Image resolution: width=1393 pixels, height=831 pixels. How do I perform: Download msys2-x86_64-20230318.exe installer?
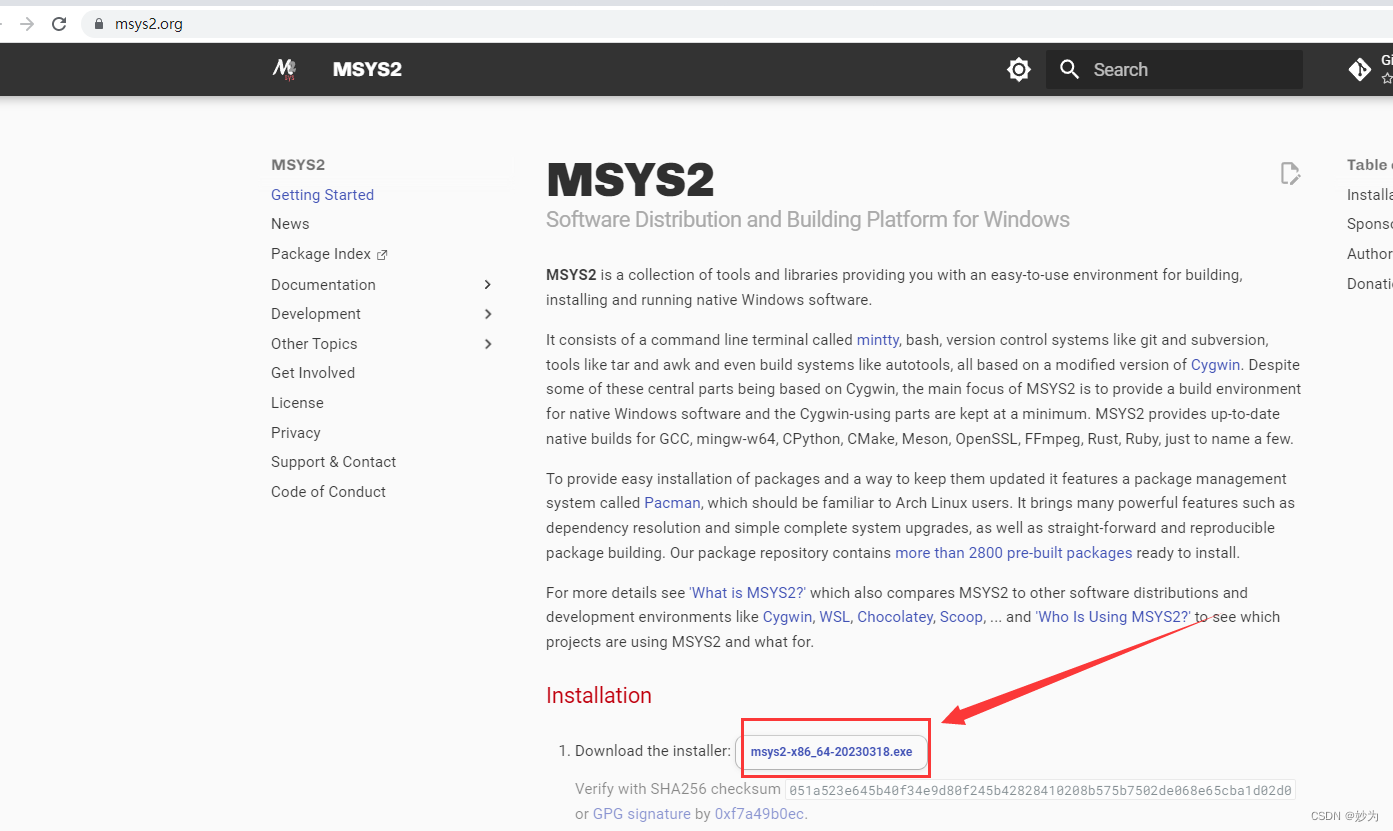[831, 752]
